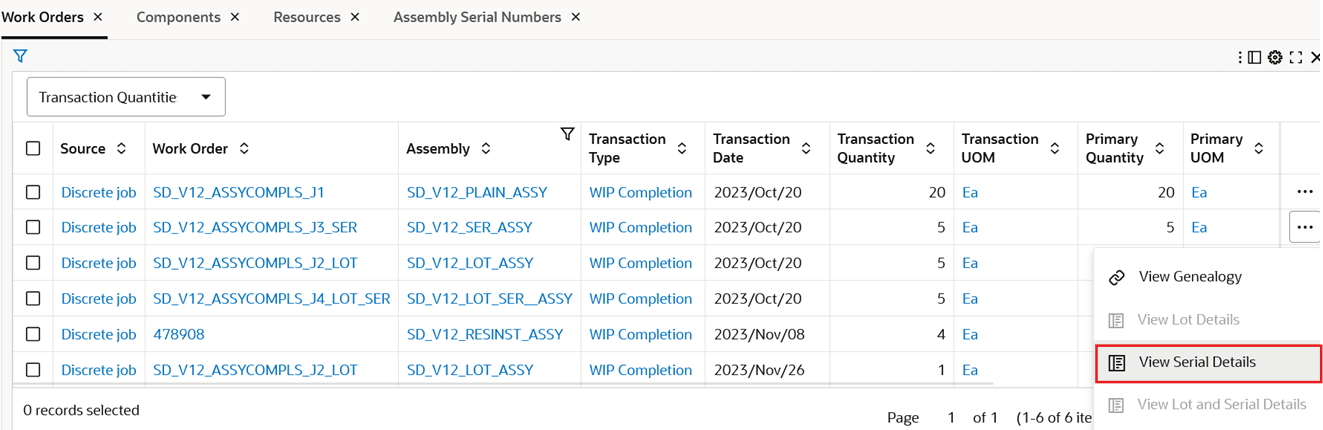Viewport: 1323px width, 430px height.
Task: Select the SD_V12_ASSYCOMPLS_J1 row checkbox
Action: point(33,192)
